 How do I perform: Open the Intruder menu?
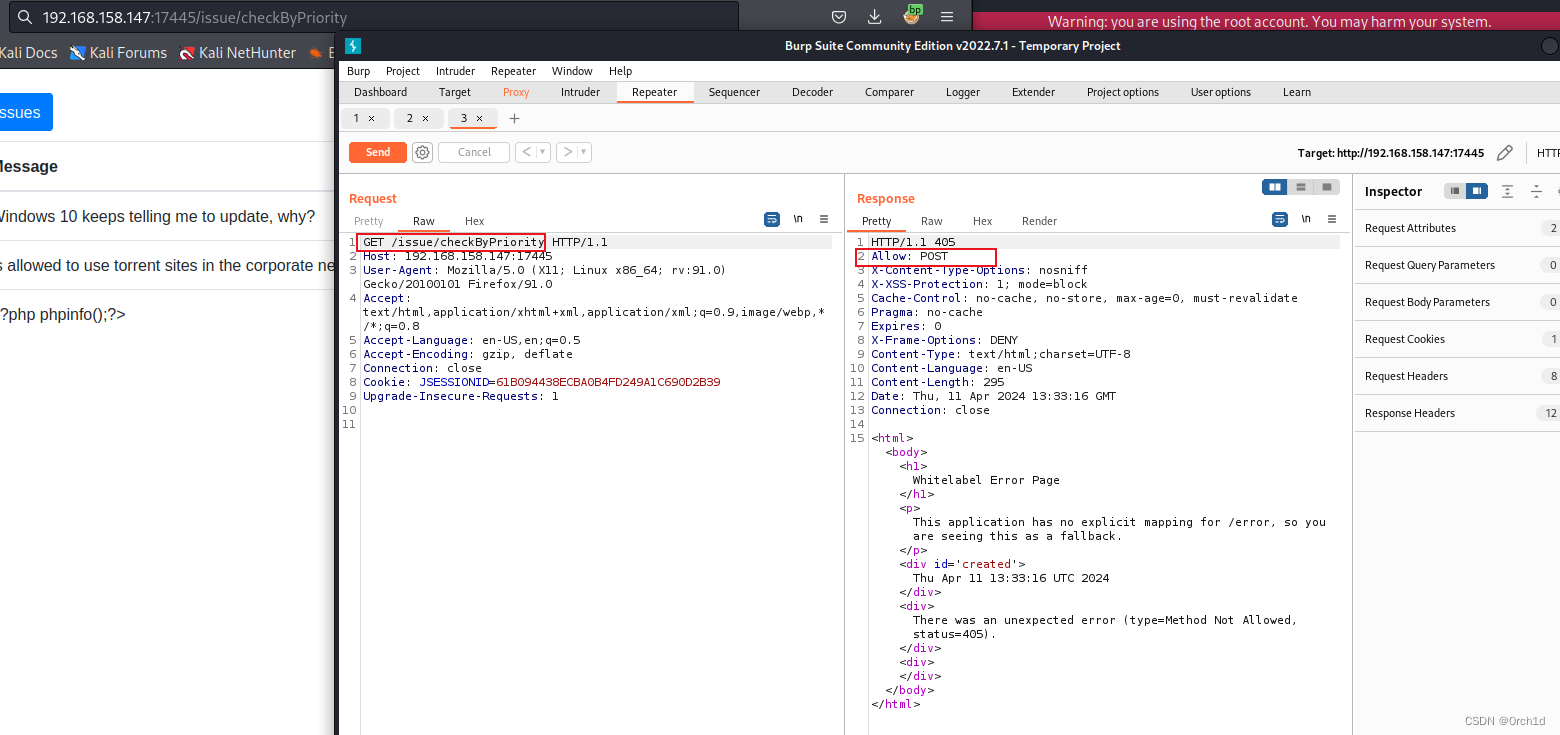(x=455, y=71)
